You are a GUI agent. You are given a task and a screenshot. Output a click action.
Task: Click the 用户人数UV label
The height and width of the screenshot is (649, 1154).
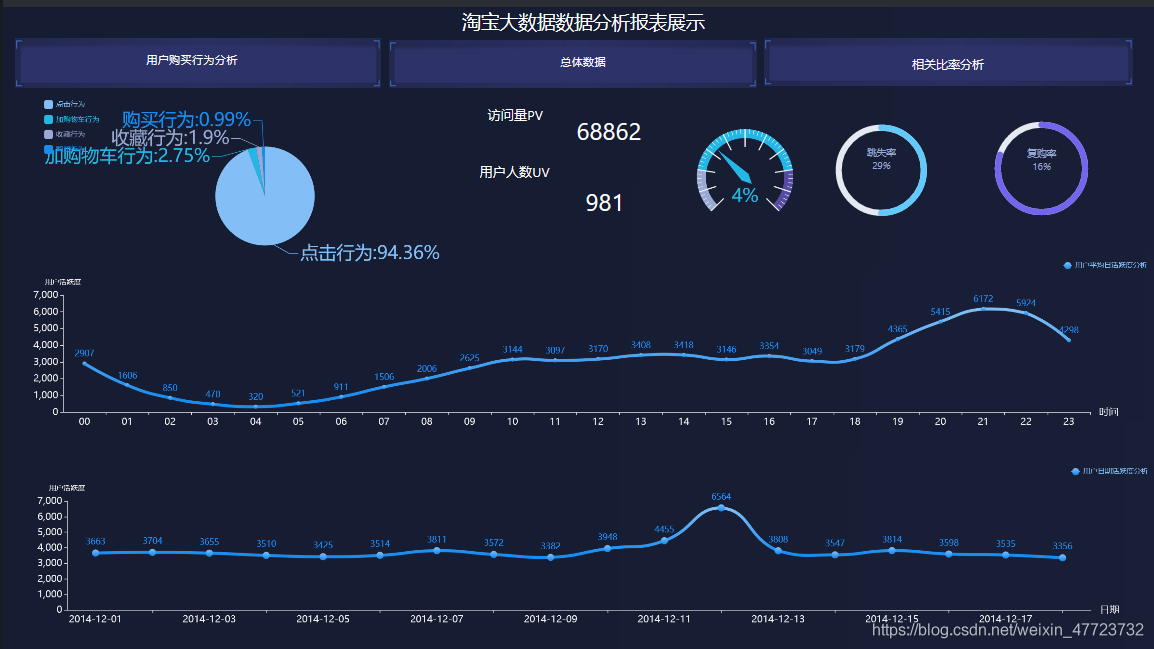(514, 172)
